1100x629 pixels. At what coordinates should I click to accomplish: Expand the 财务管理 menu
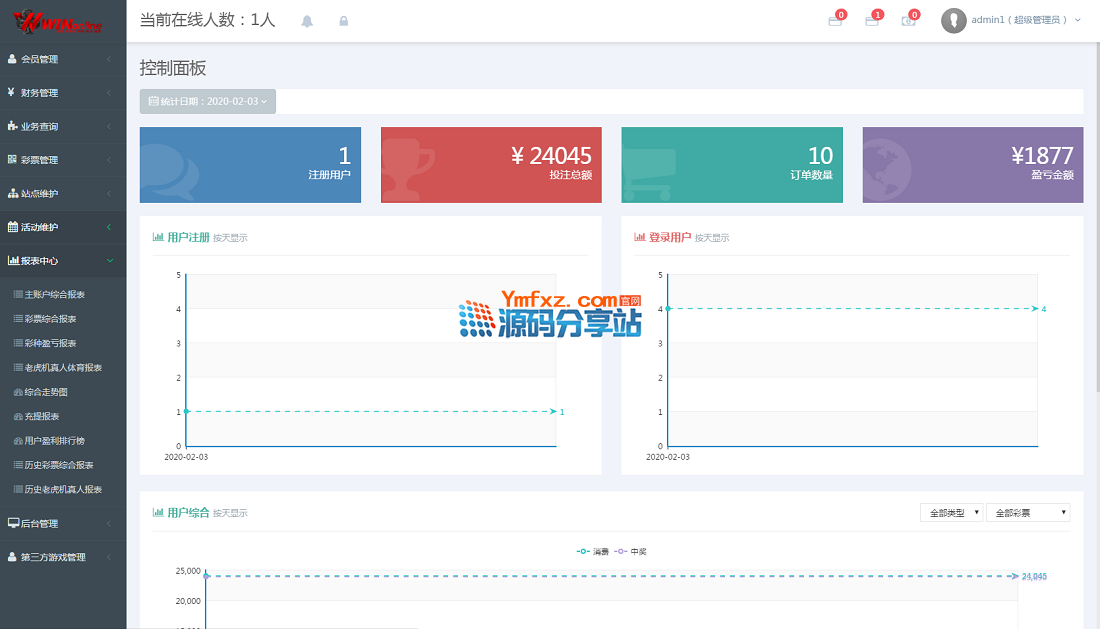point(63,93)
